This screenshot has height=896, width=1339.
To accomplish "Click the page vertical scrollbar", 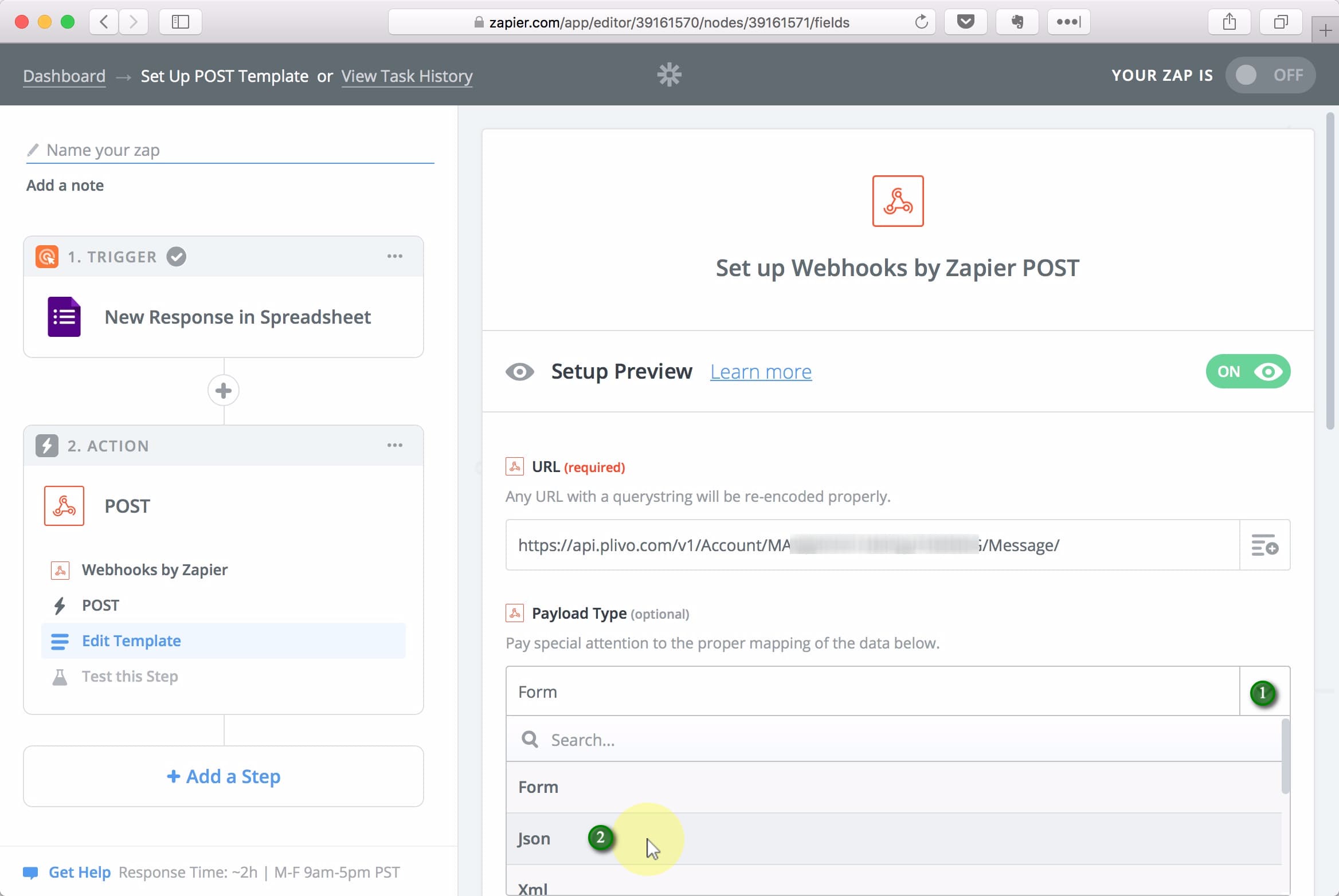I will (x=1330, y=272).
